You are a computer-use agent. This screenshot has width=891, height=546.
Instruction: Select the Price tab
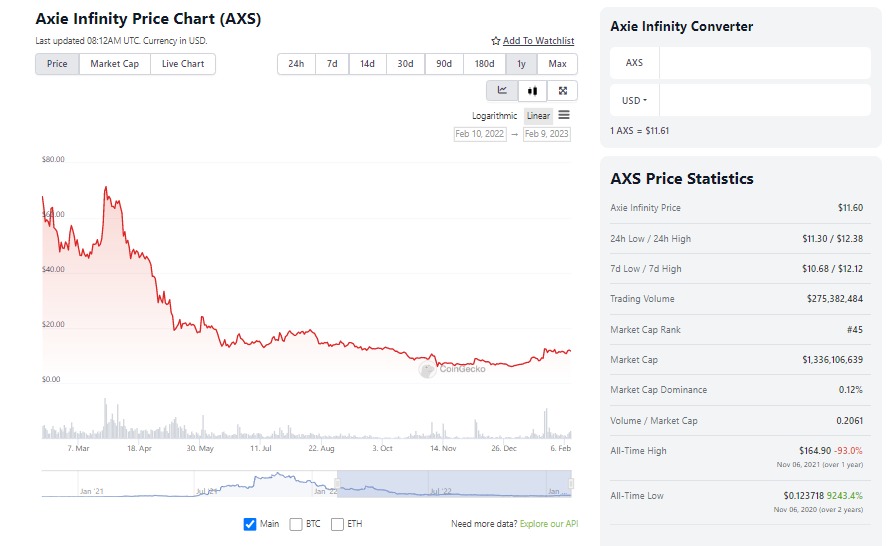pyautogui.click(x=57, y=64)
